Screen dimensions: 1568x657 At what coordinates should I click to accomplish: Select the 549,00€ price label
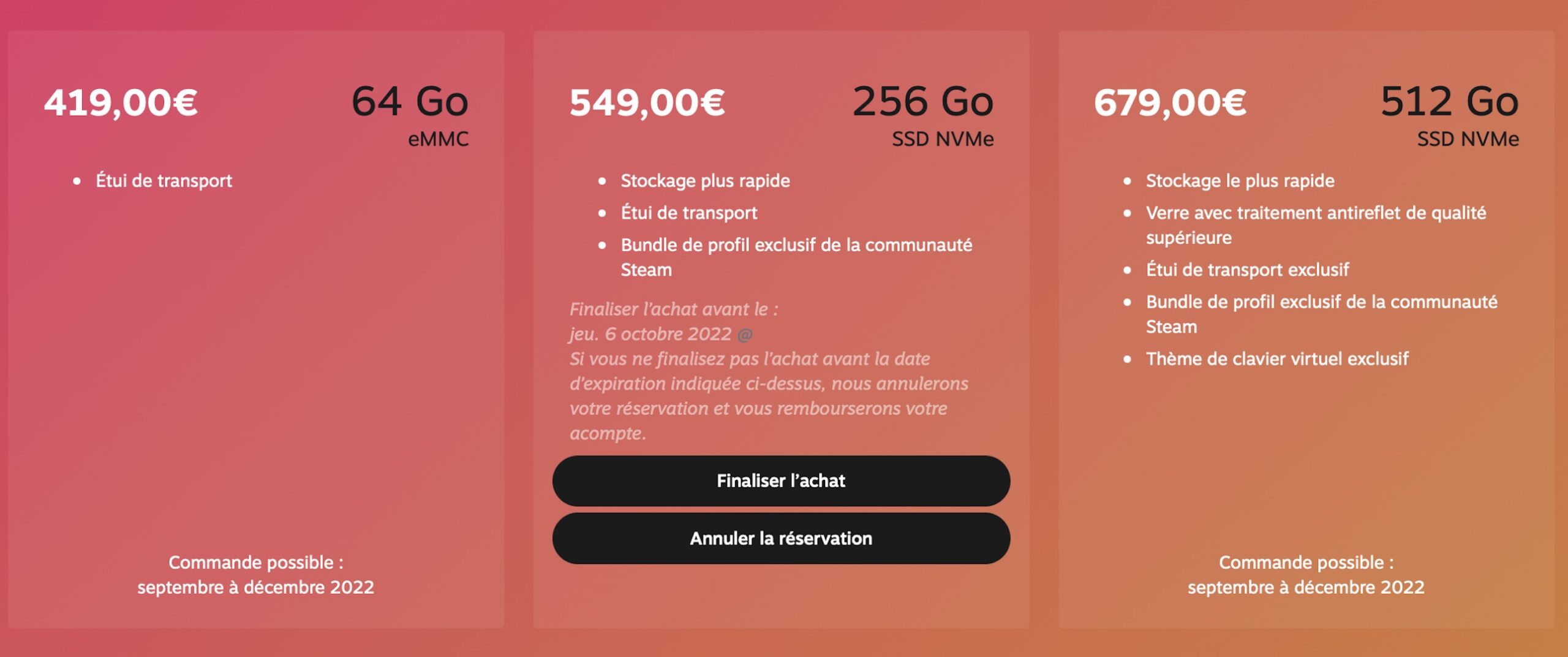[647, 102]
